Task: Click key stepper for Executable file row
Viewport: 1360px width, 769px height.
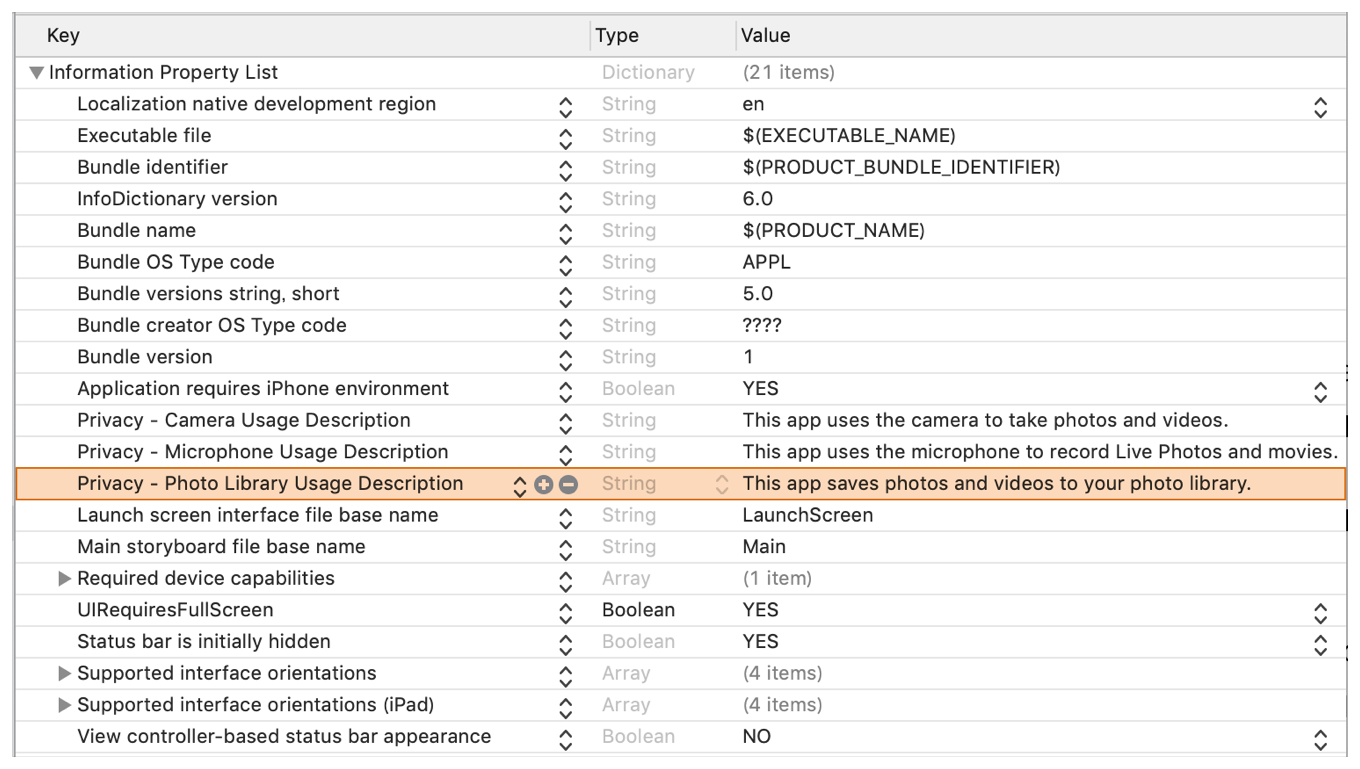Action: 566,137
